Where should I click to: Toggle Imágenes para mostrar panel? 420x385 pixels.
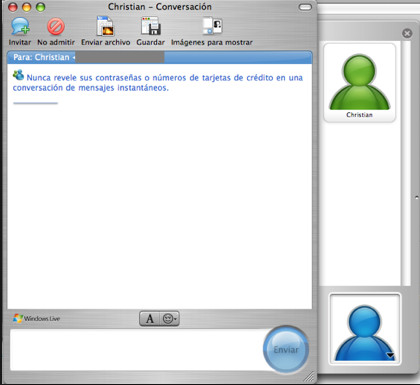pos(212,26)
